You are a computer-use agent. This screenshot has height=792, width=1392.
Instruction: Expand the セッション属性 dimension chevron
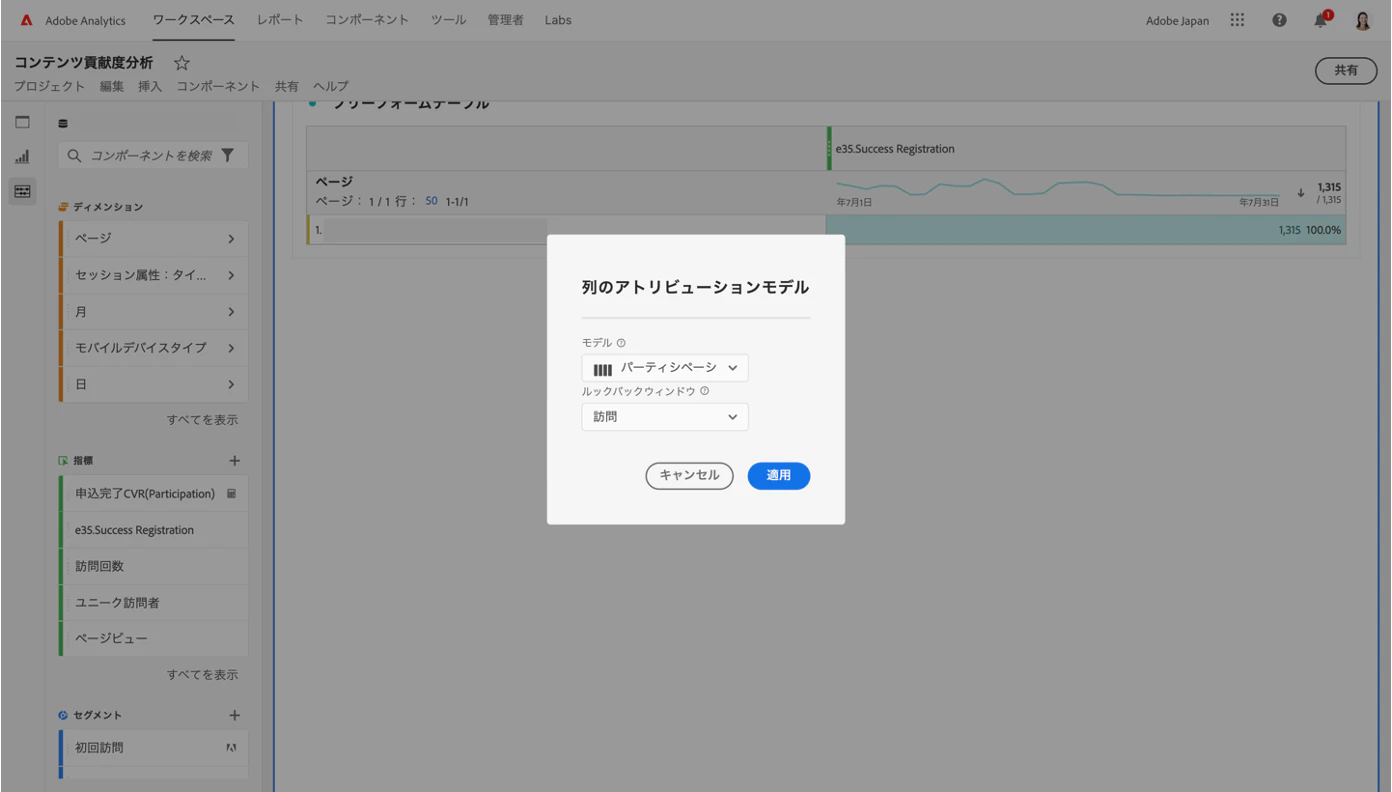pyautogui.click(x=231, y=275)
